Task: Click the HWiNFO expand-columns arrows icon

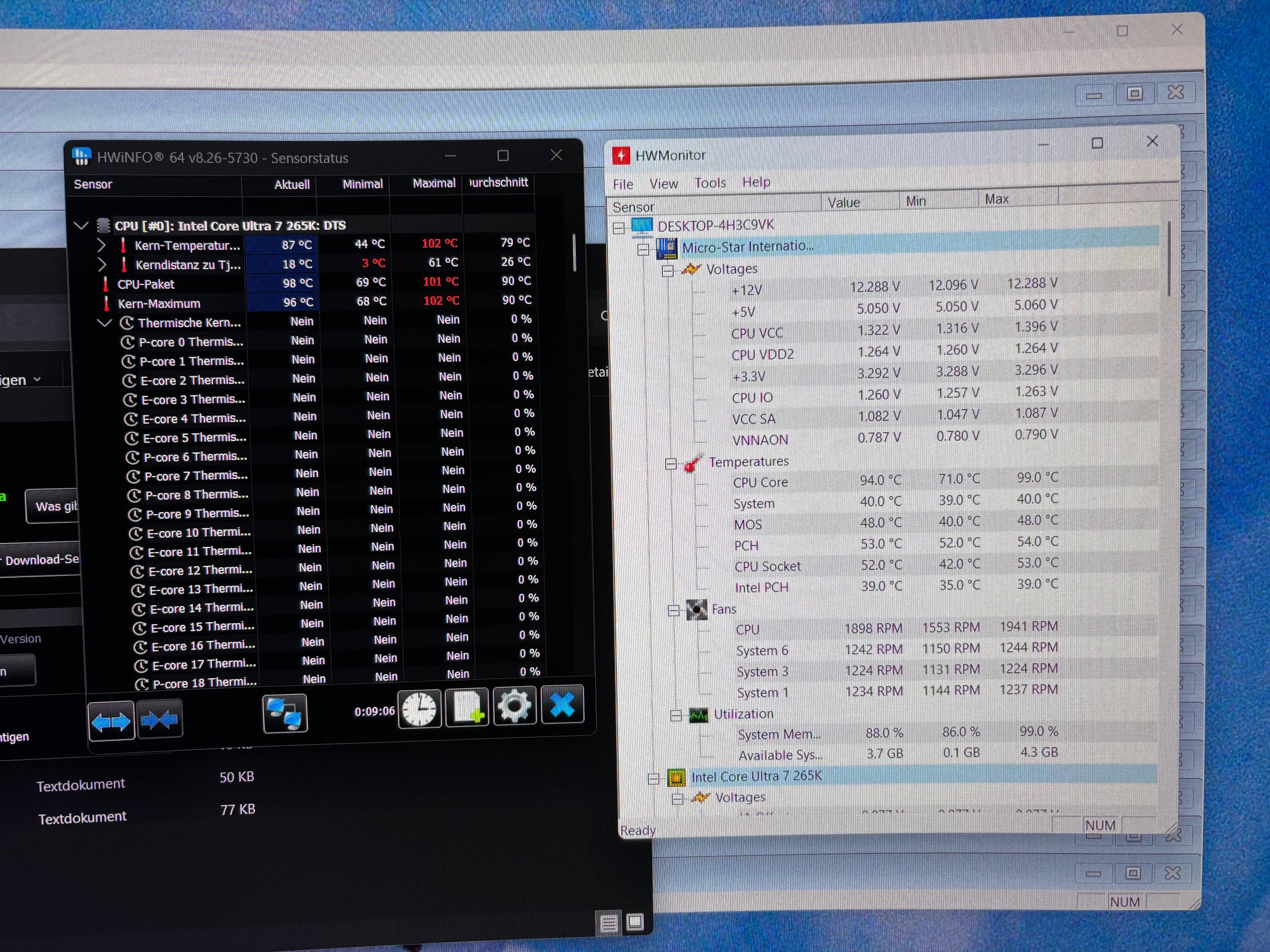Action: [x=111, y=721]
